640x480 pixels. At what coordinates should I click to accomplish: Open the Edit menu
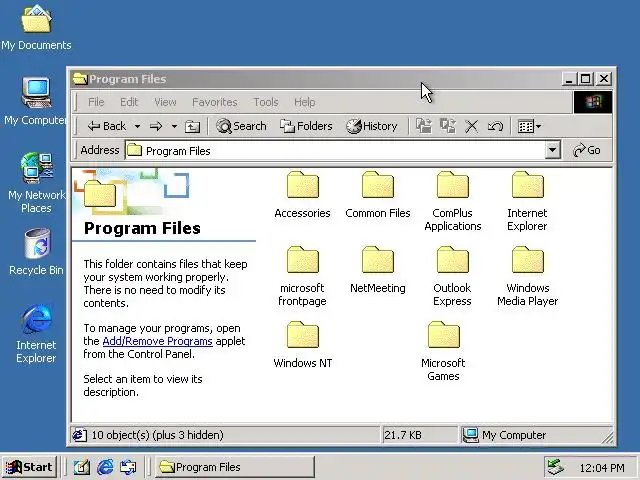[x=129, y=102]
